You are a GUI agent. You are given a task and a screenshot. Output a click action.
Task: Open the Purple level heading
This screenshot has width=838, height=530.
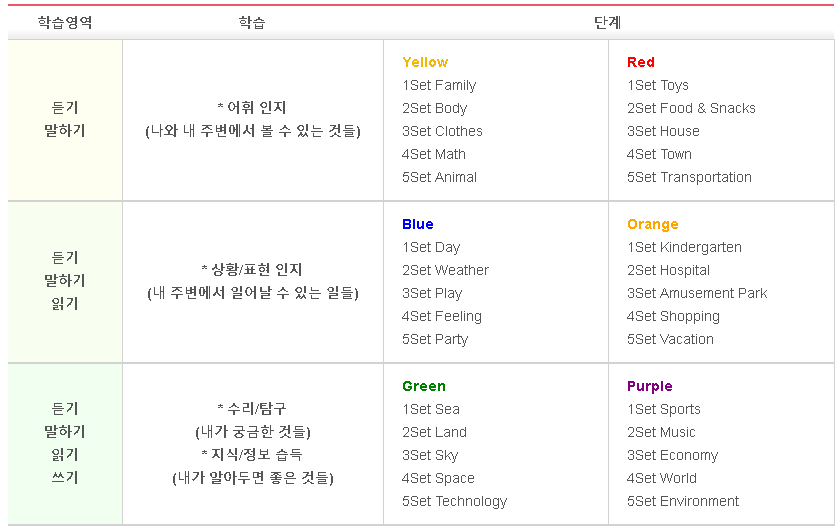coord(650,386)
